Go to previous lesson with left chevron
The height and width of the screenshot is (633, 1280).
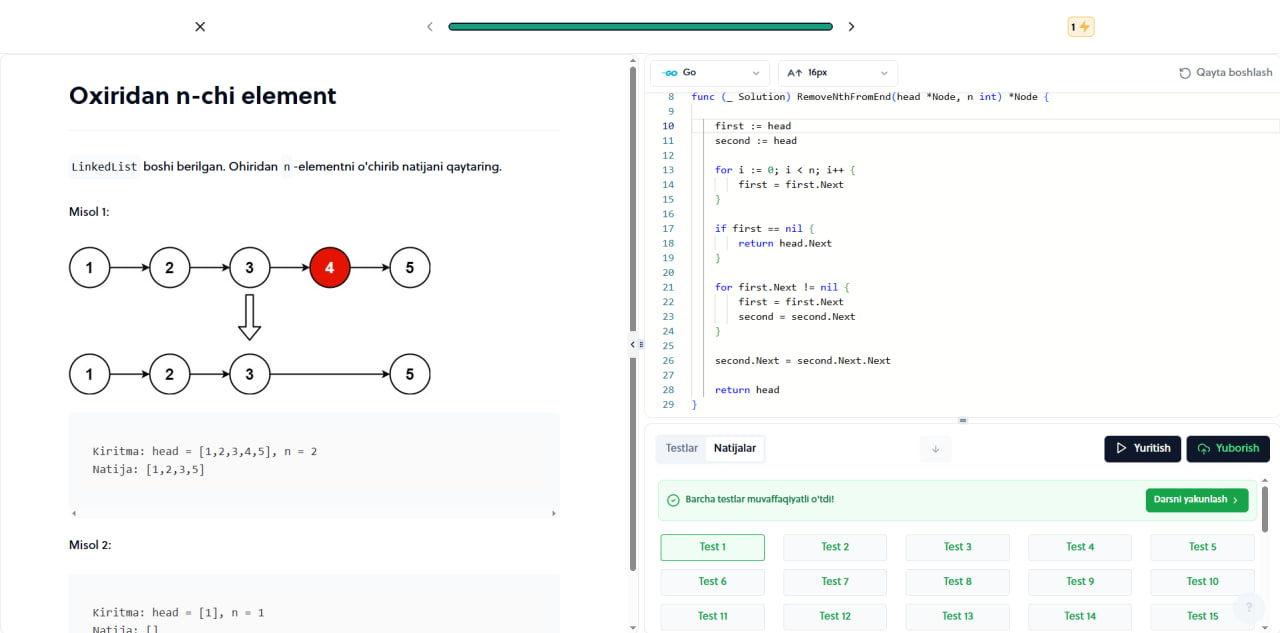(x=430, y=27)
